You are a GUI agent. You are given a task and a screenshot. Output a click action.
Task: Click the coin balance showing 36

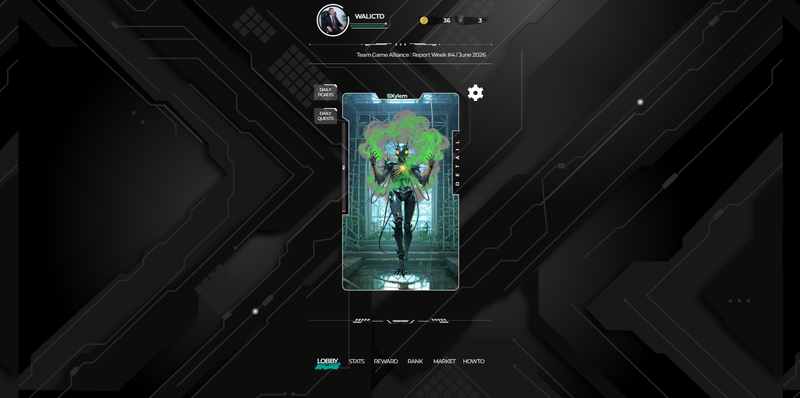(446, 20)
